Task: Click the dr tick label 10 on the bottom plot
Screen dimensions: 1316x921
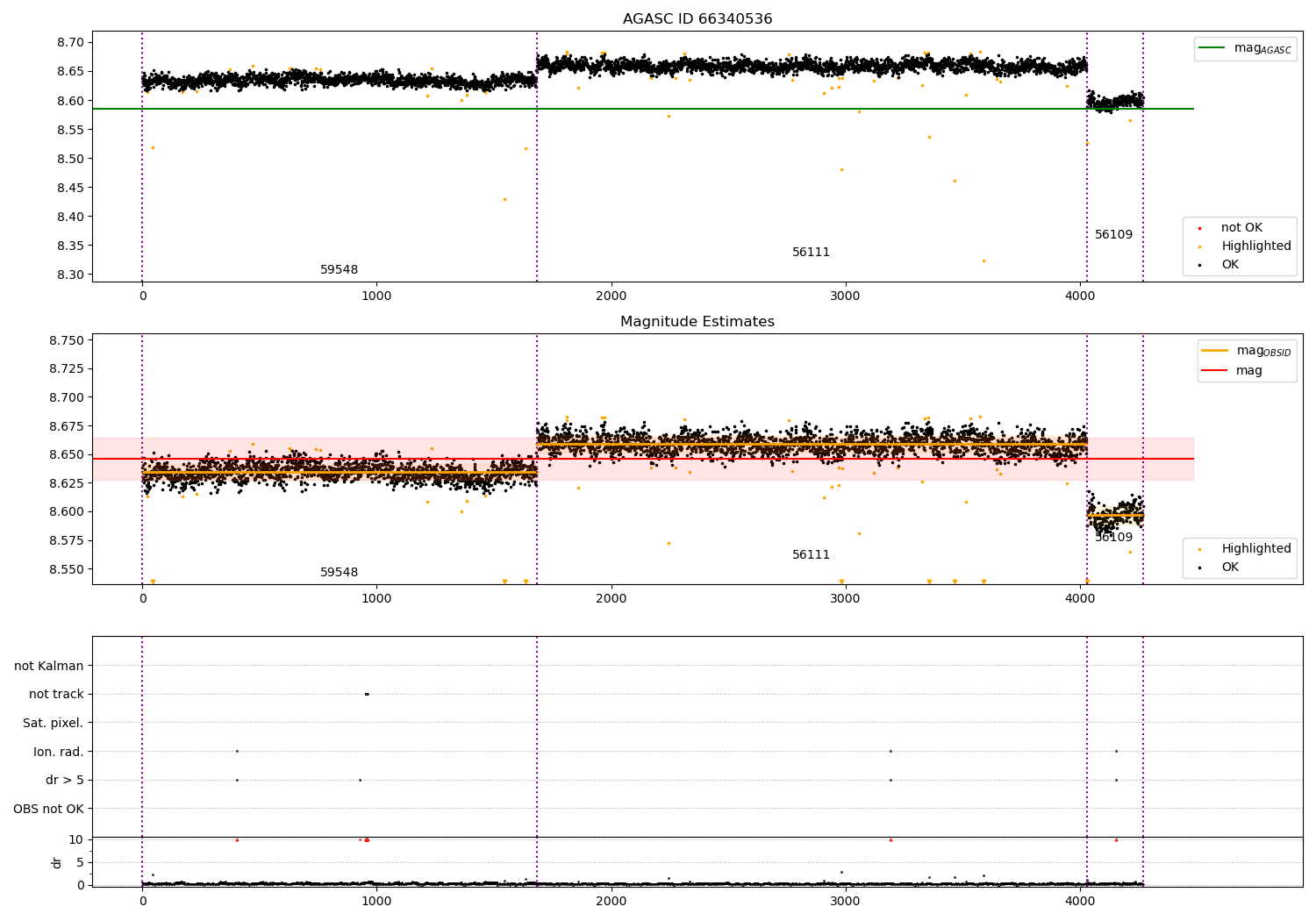Action: (76, 839)
